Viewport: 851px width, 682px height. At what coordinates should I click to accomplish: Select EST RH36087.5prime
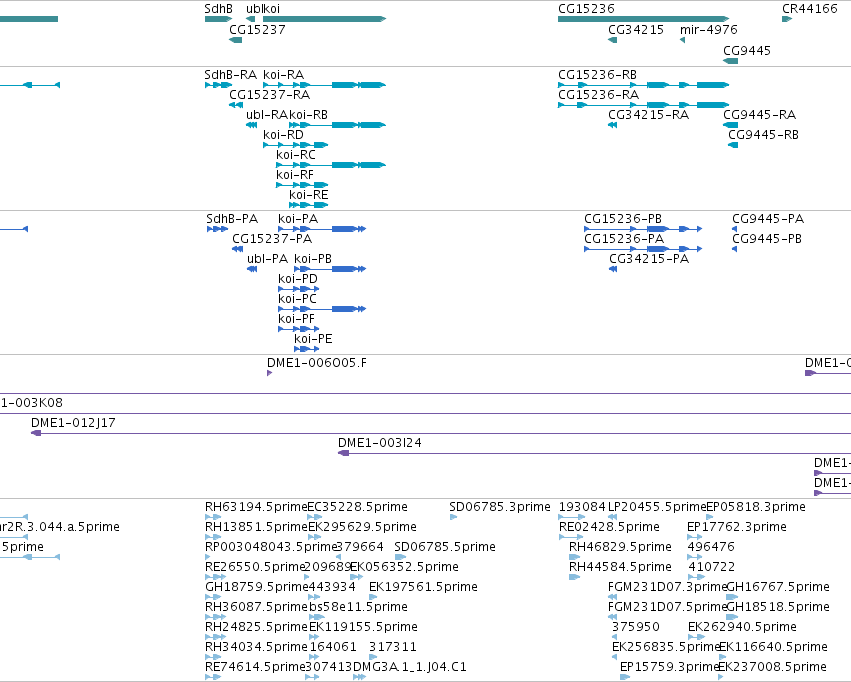[257, 608]
